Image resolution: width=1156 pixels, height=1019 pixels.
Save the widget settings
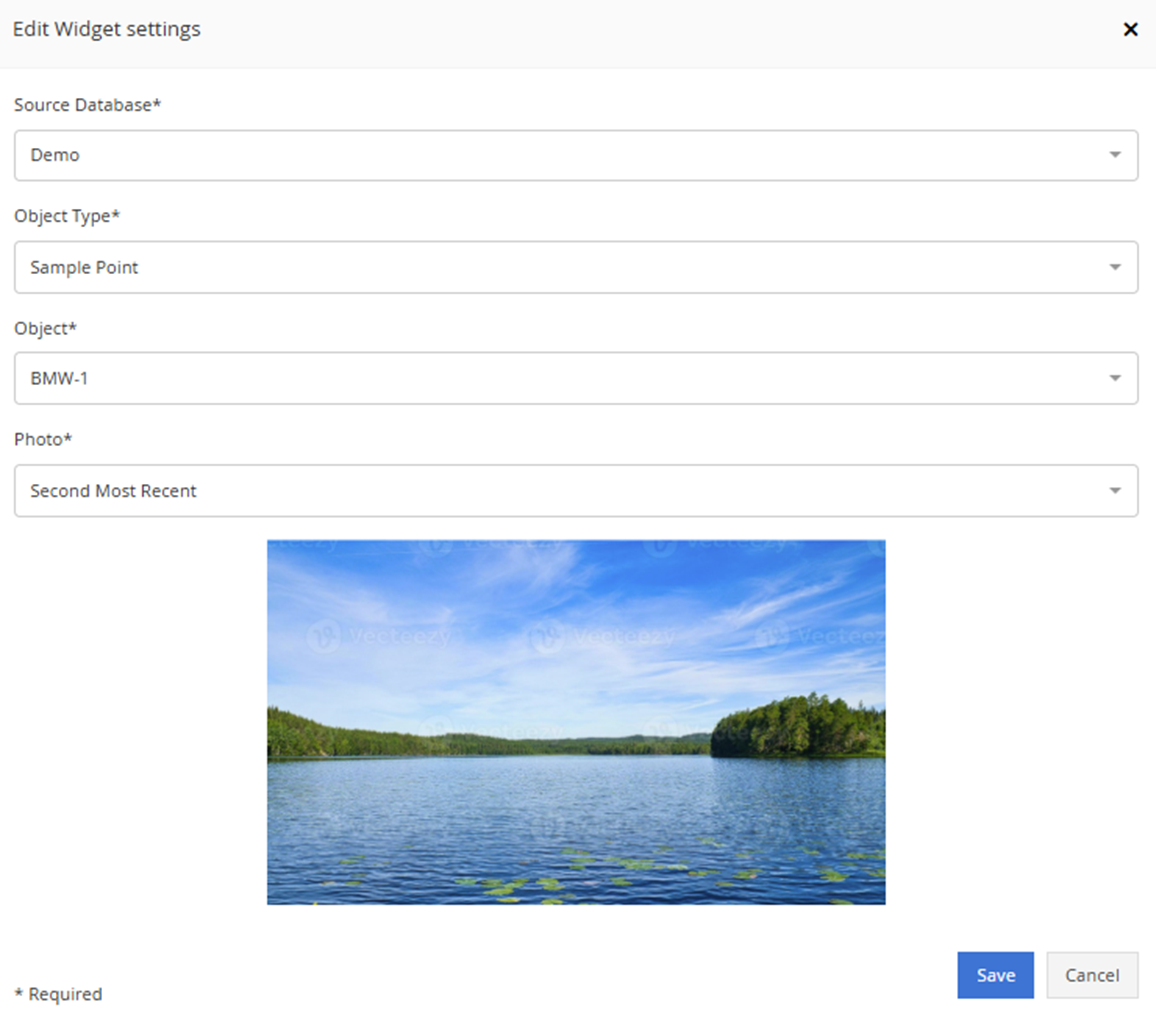995,975
